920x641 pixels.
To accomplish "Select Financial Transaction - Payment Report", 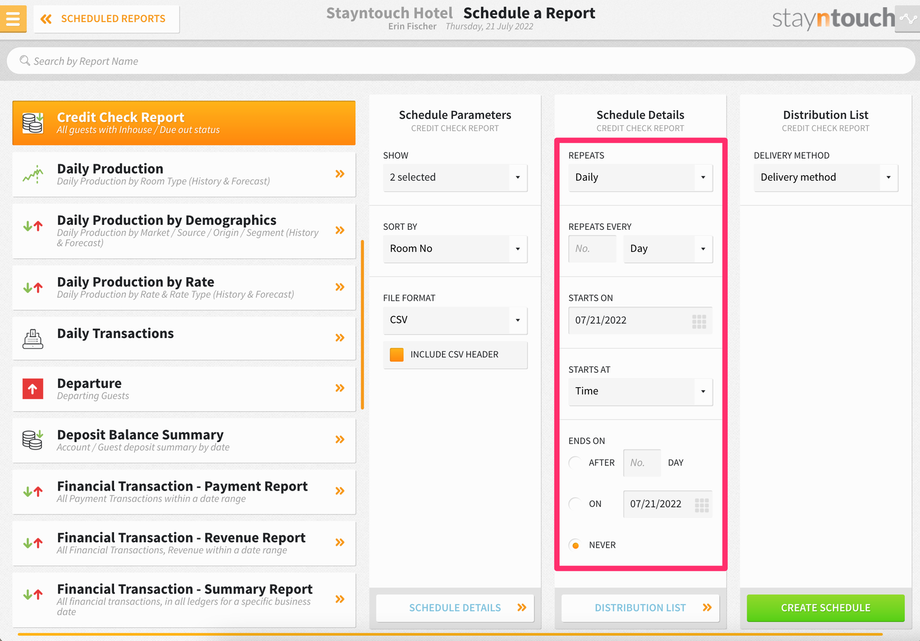I will [184, 492].
